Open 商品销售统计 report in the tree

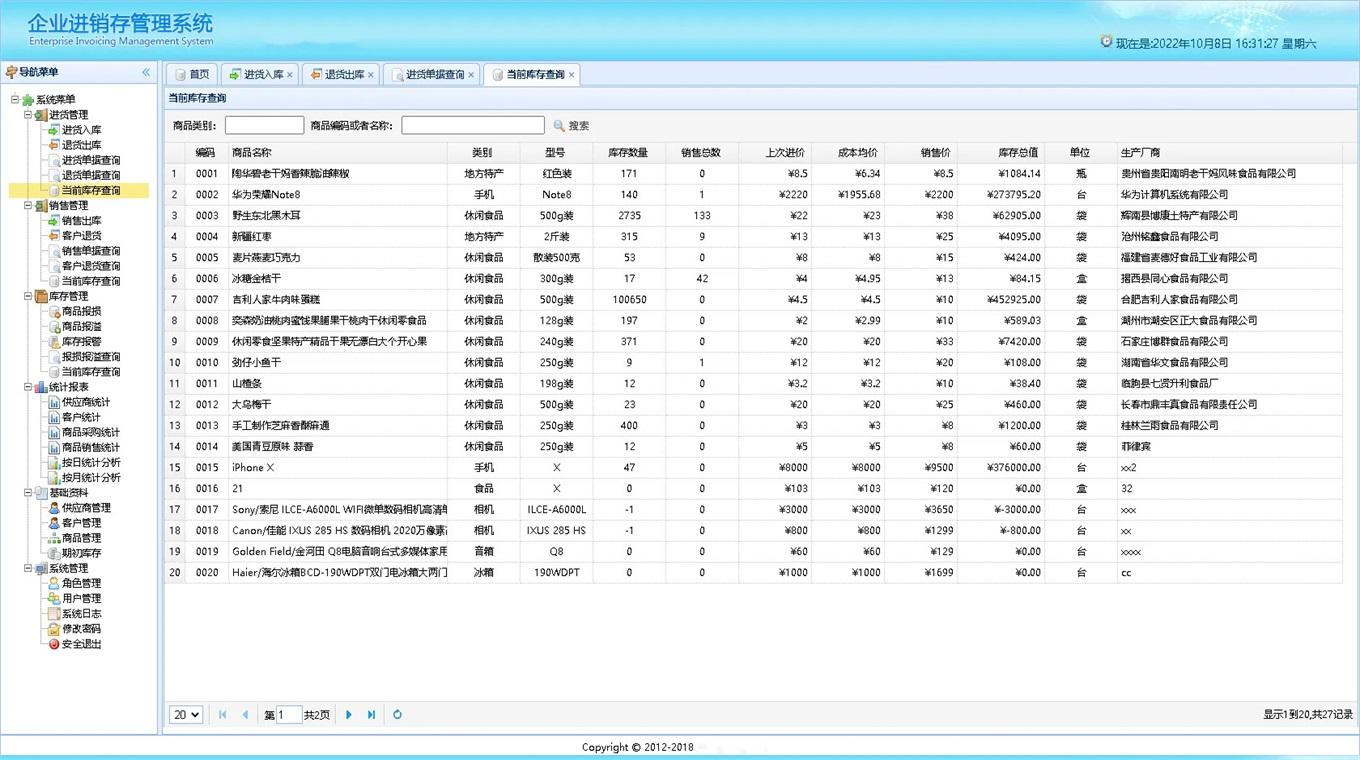point(91,447)
